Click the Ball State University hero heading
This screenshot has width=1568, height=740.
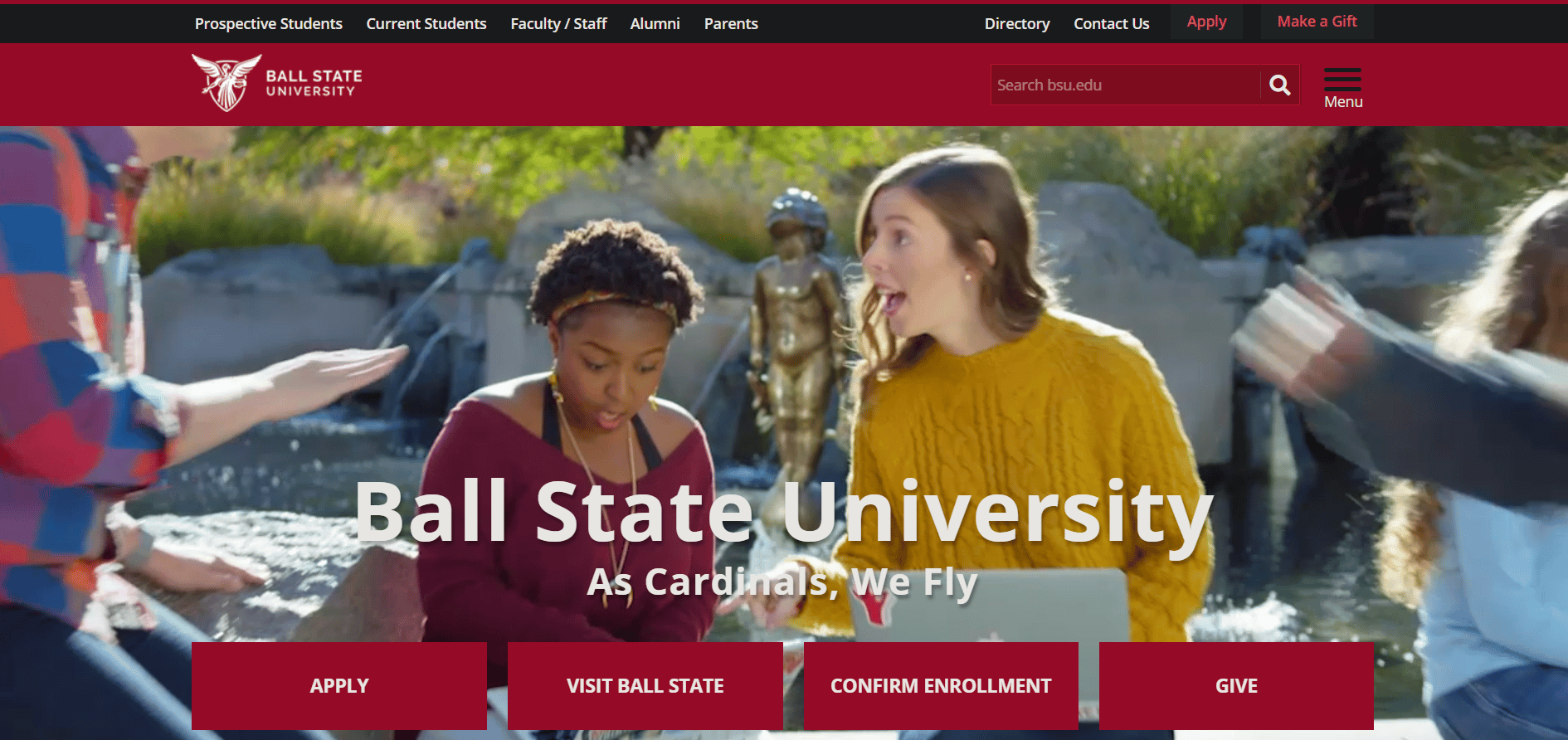pos(783,513)
